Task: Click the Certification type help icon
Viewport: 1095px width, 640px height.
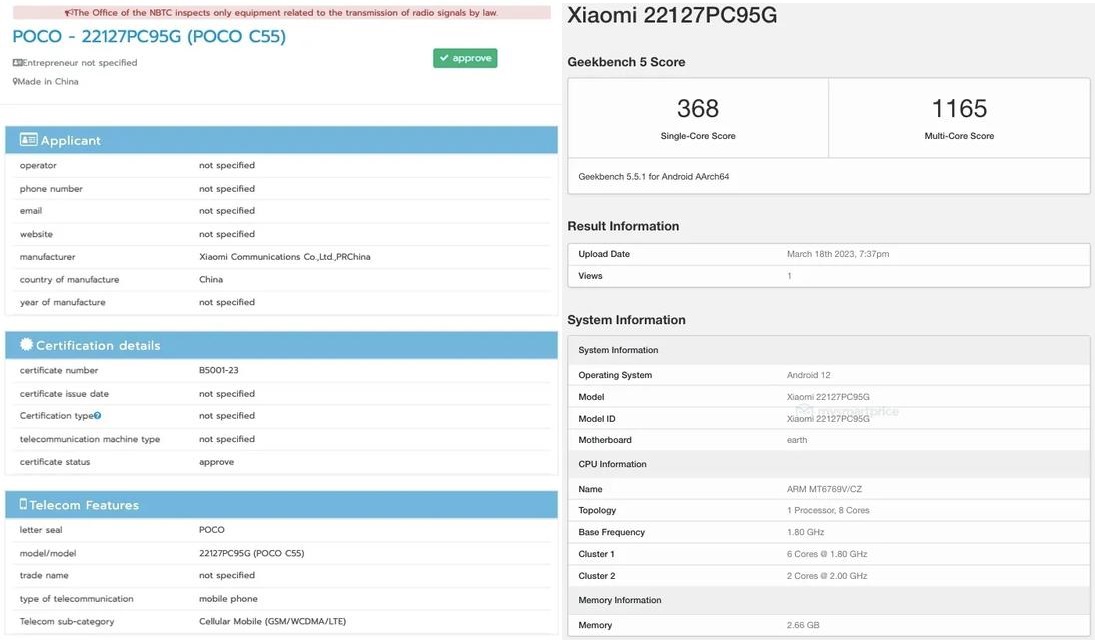Action: 97,416
